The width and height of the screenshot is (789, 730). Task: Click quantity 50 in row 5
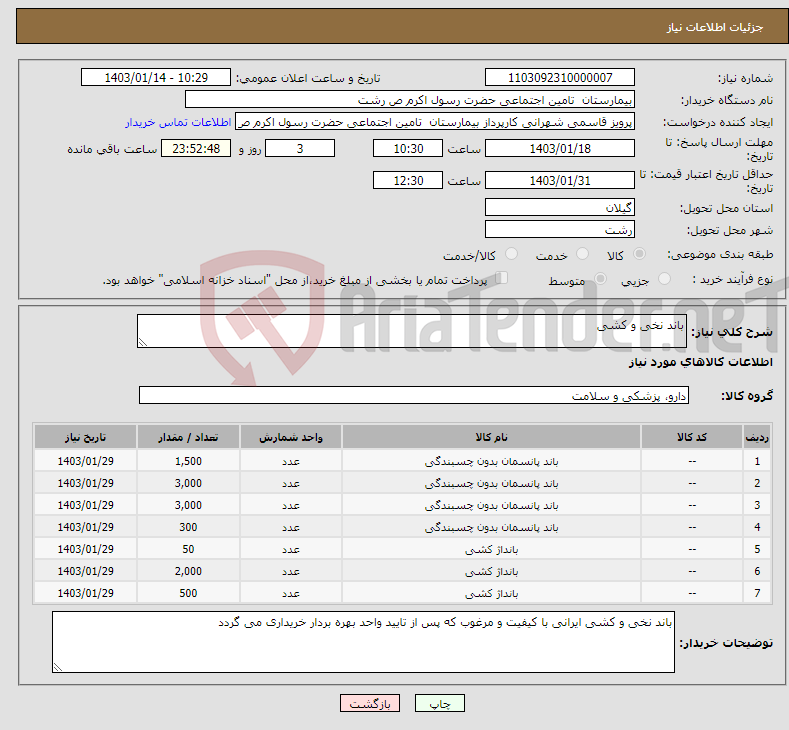click(x=188, y=549)
